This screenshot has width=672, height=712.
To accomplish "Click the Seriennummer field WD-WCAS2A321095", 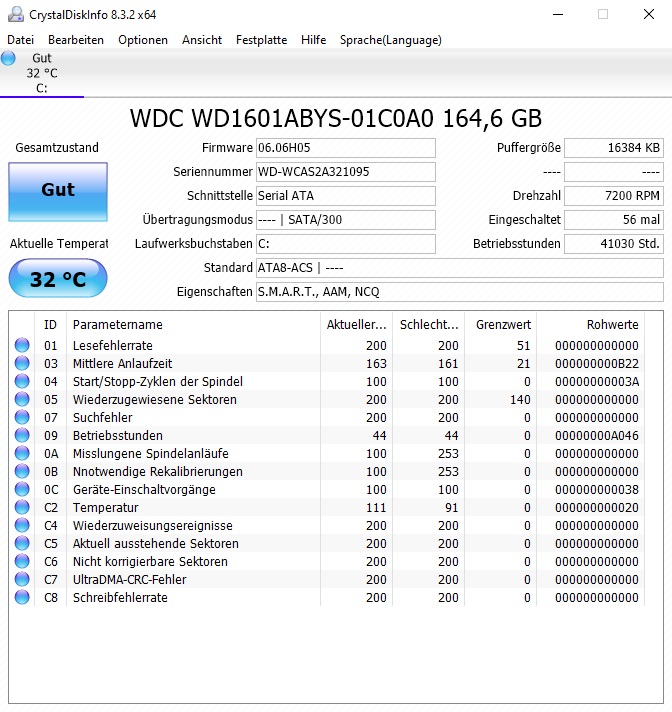I will click(x=346, y=172).
